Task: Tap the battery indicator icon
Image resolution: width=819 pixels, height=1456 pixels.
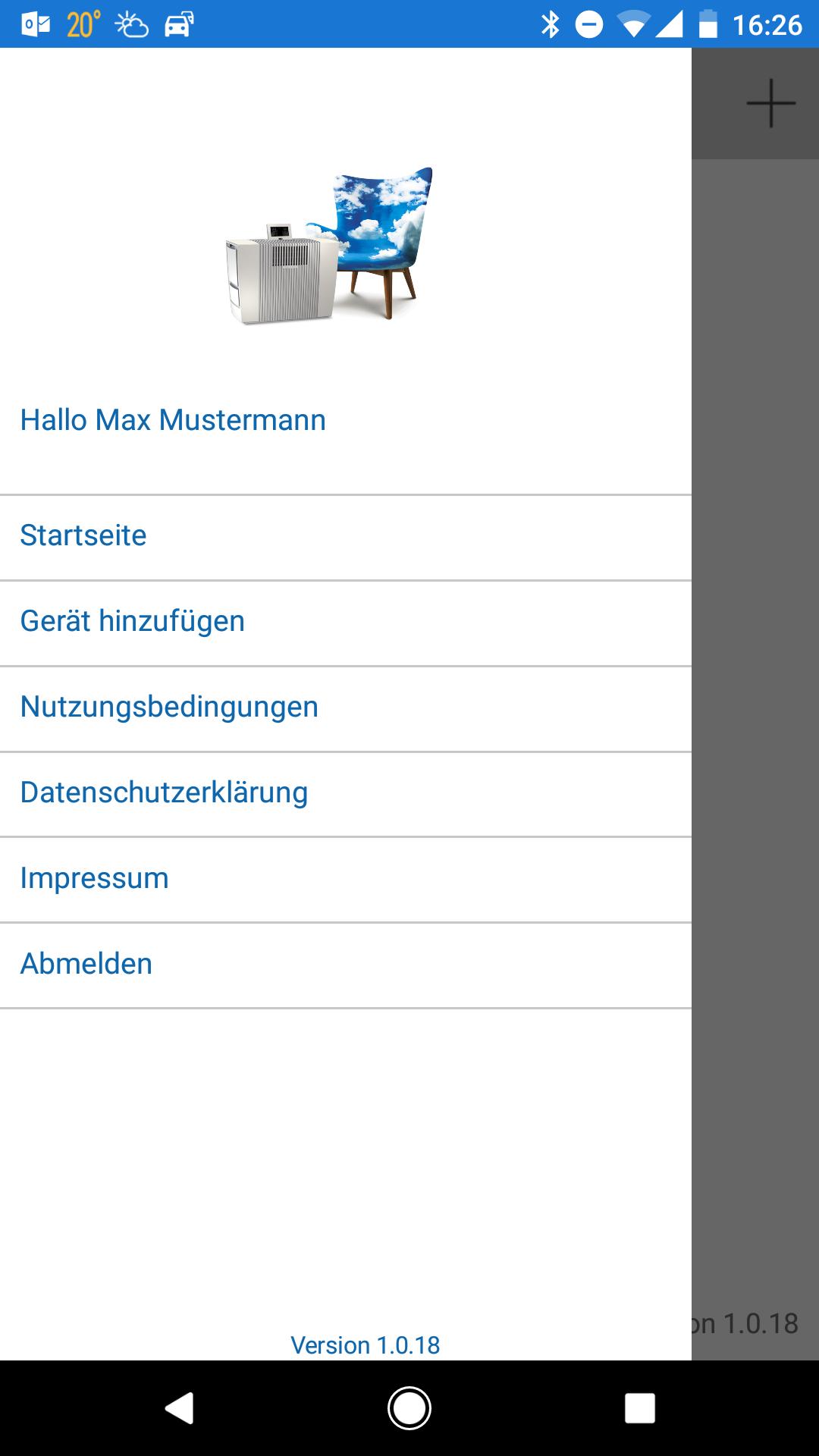Action: coord(708,25)
